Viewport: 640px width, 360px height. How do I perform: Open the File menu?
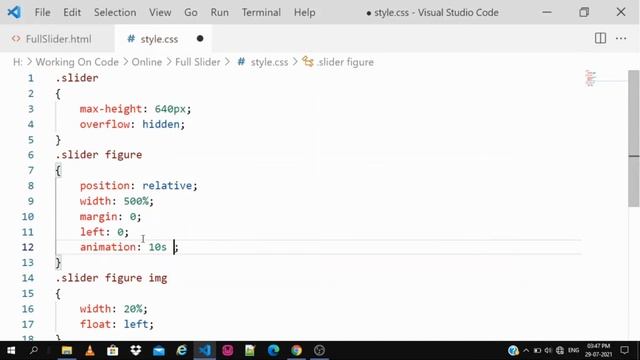click(42, 12)
